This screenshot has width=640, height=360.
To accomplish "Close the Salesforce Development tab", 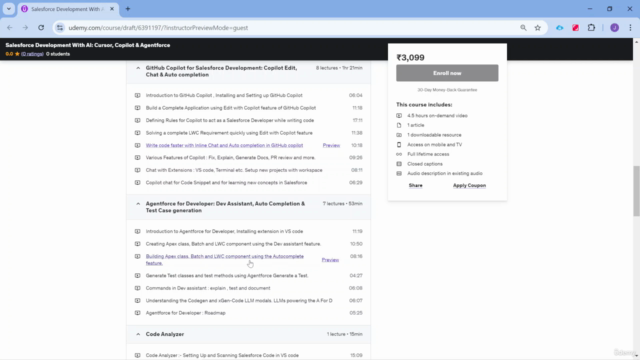I will (x=112, y=9).
